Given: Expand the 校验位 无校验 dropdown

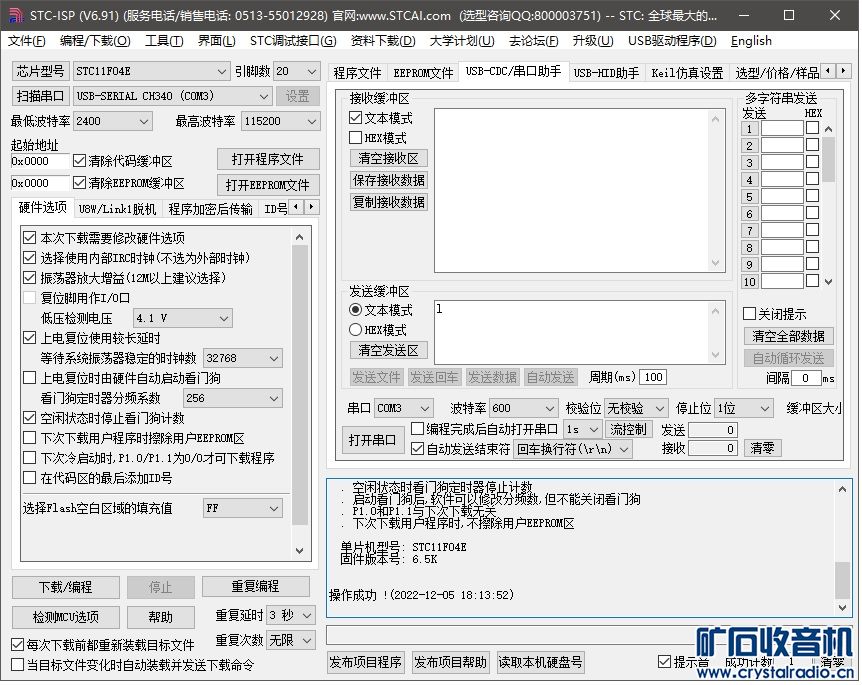Looking at the screenshot, I should [x=658, y=409].
